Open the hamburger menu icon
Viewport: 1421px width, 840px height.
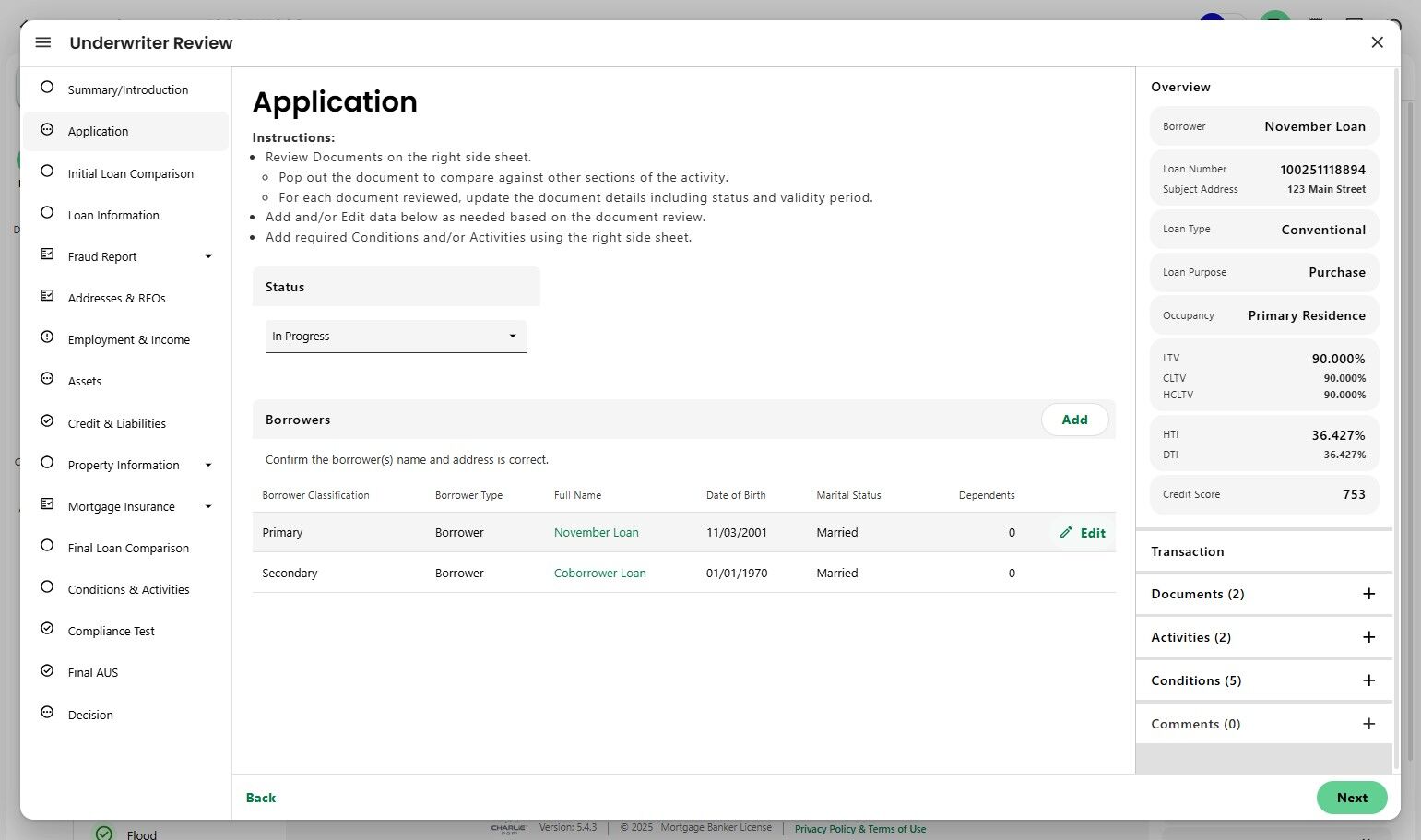click(43, 42)
